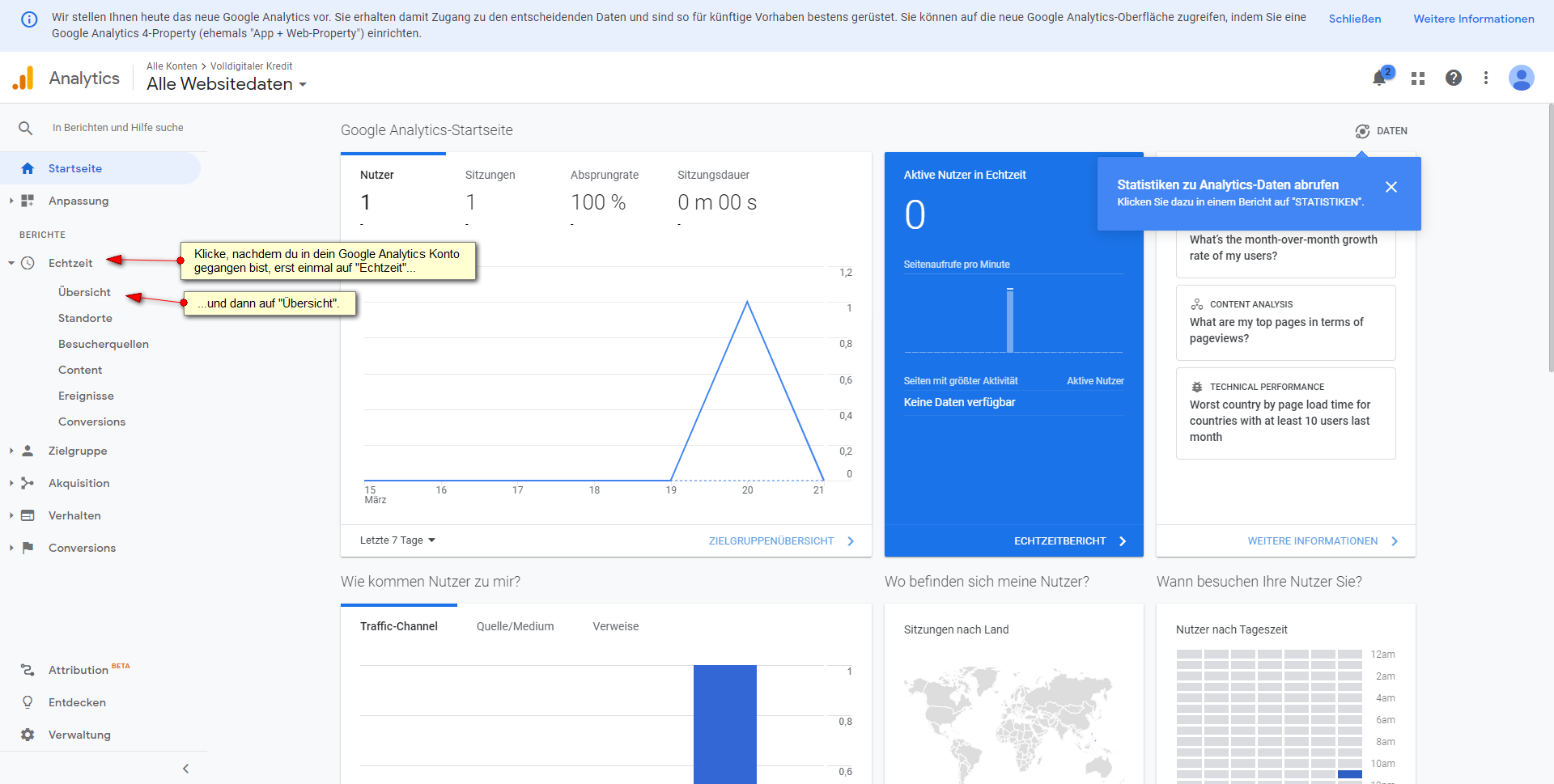1554x784 pixels.
Task: Click the Content Analysis icon
Action: (1197, 304)
